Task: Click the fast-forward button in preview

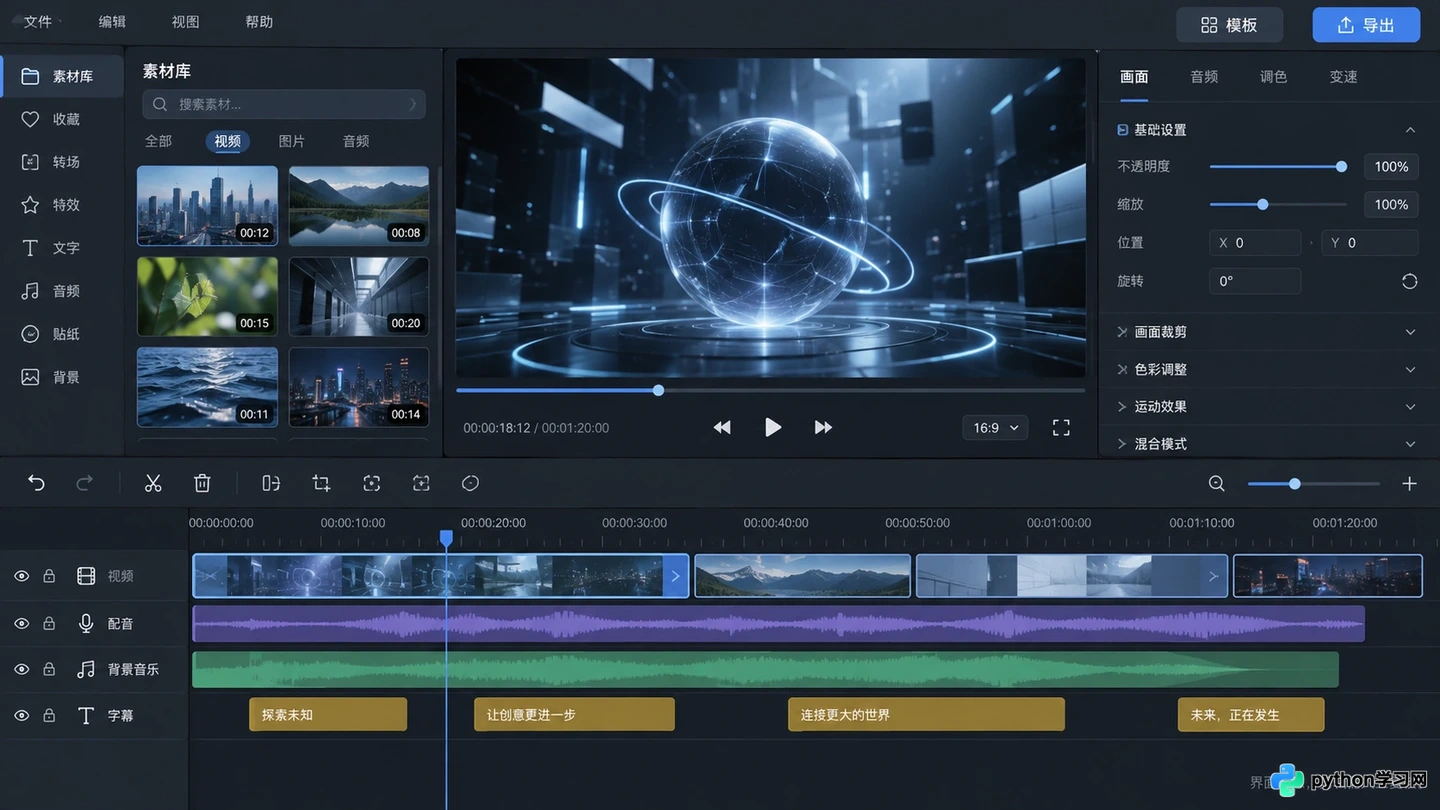Action: point(823,428)
